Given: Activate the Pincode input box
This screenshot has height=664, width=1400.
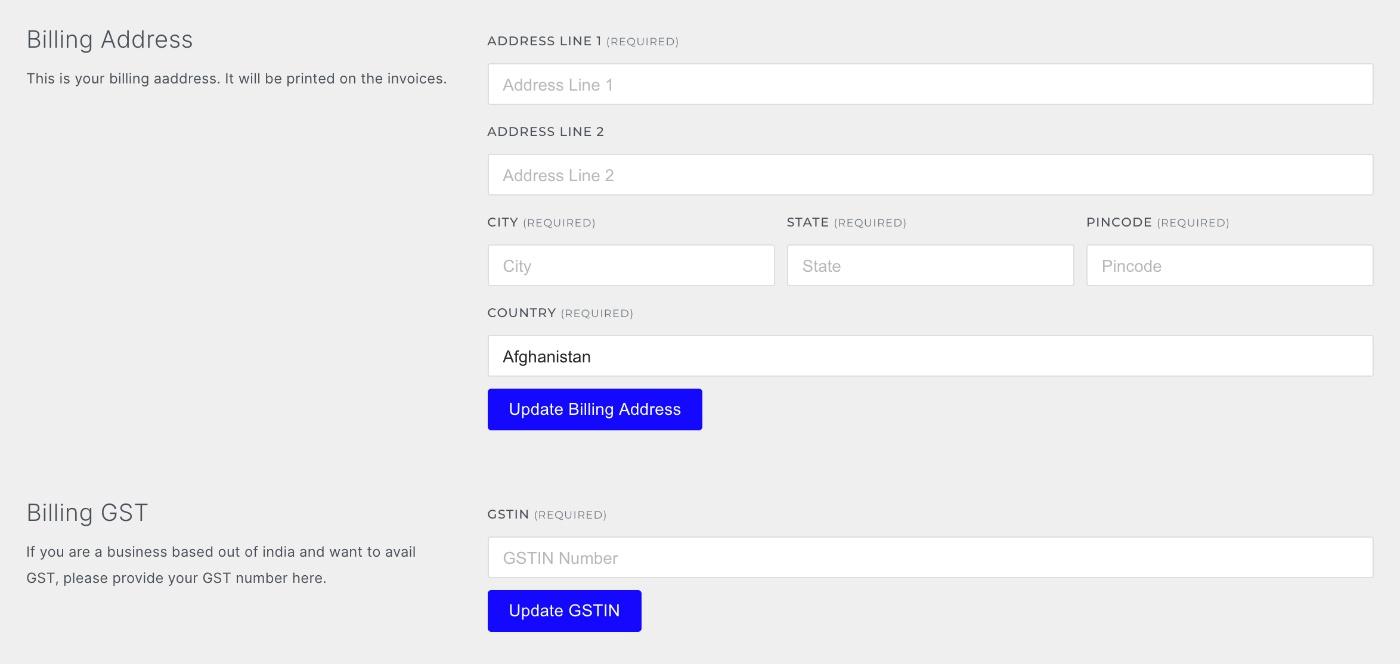Looking at the screenshot, I should coord(1229,266).
